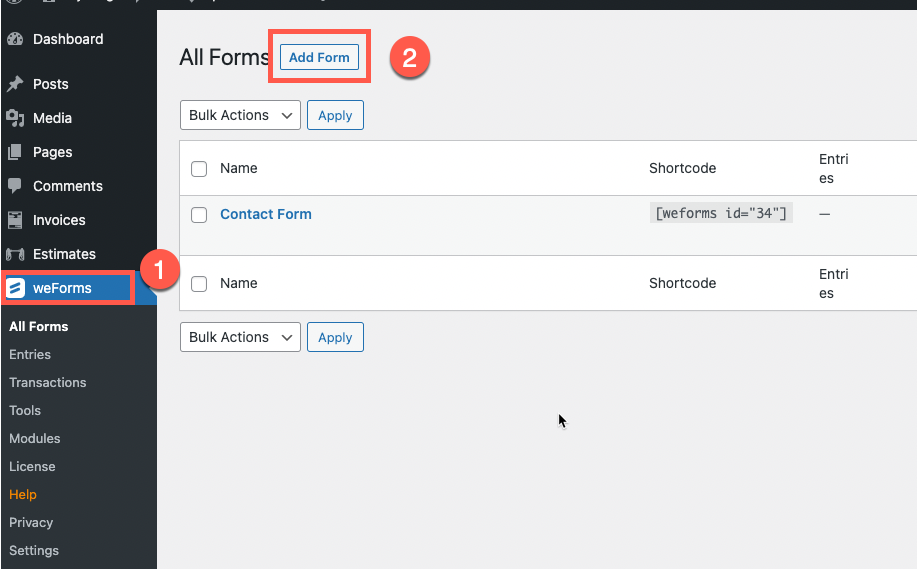917x569 pixels.
Task: Click the Invoices icon in sidebar
Action: click(x=15, y=220)
